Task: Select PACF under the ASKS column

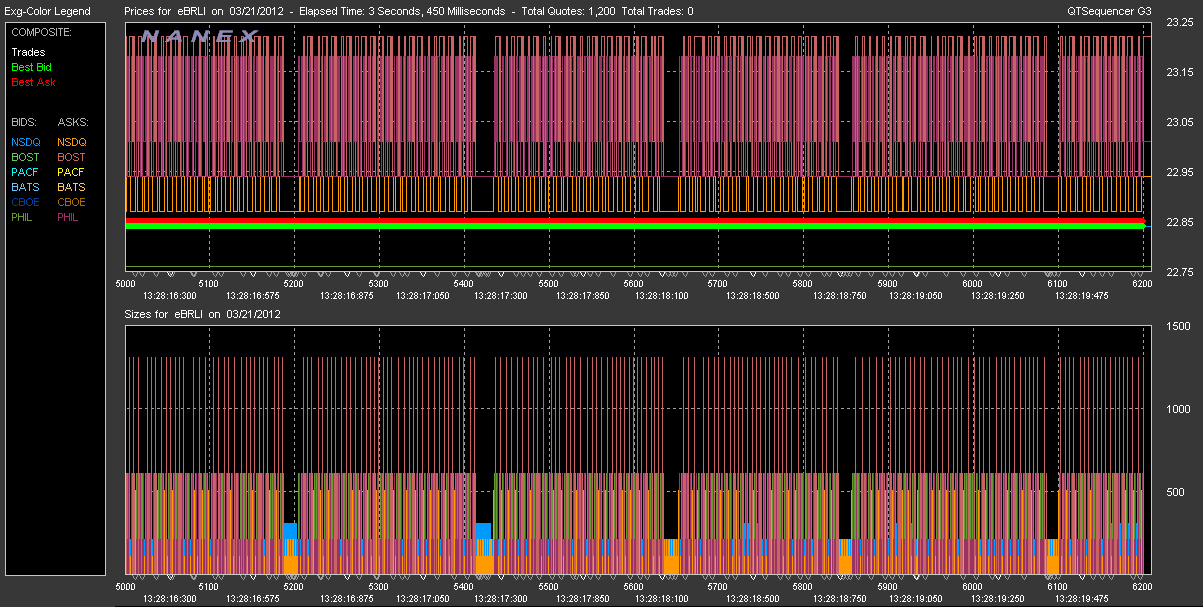Action: point(72,172)
